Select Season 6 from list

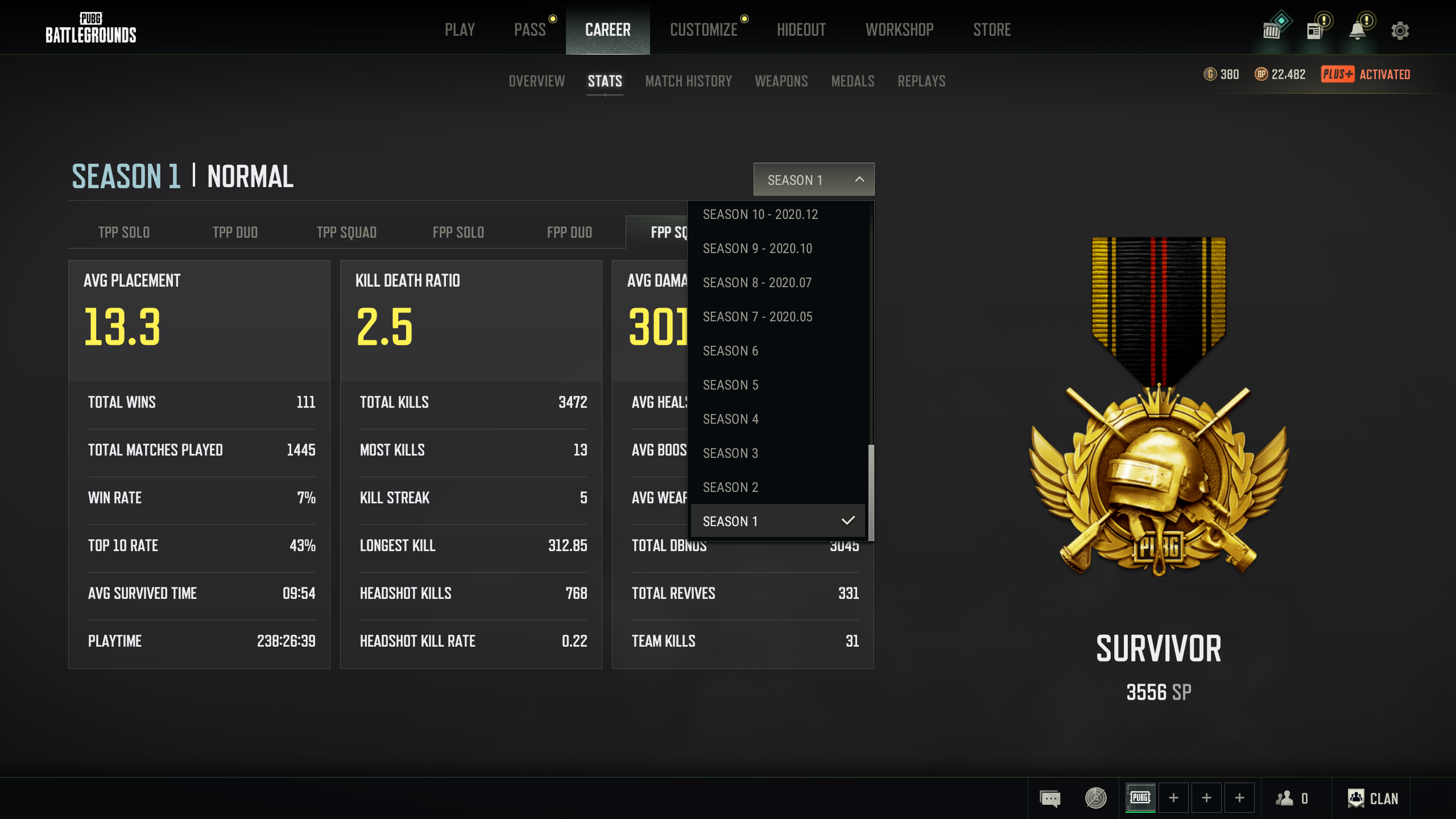(x=778, y=351)
